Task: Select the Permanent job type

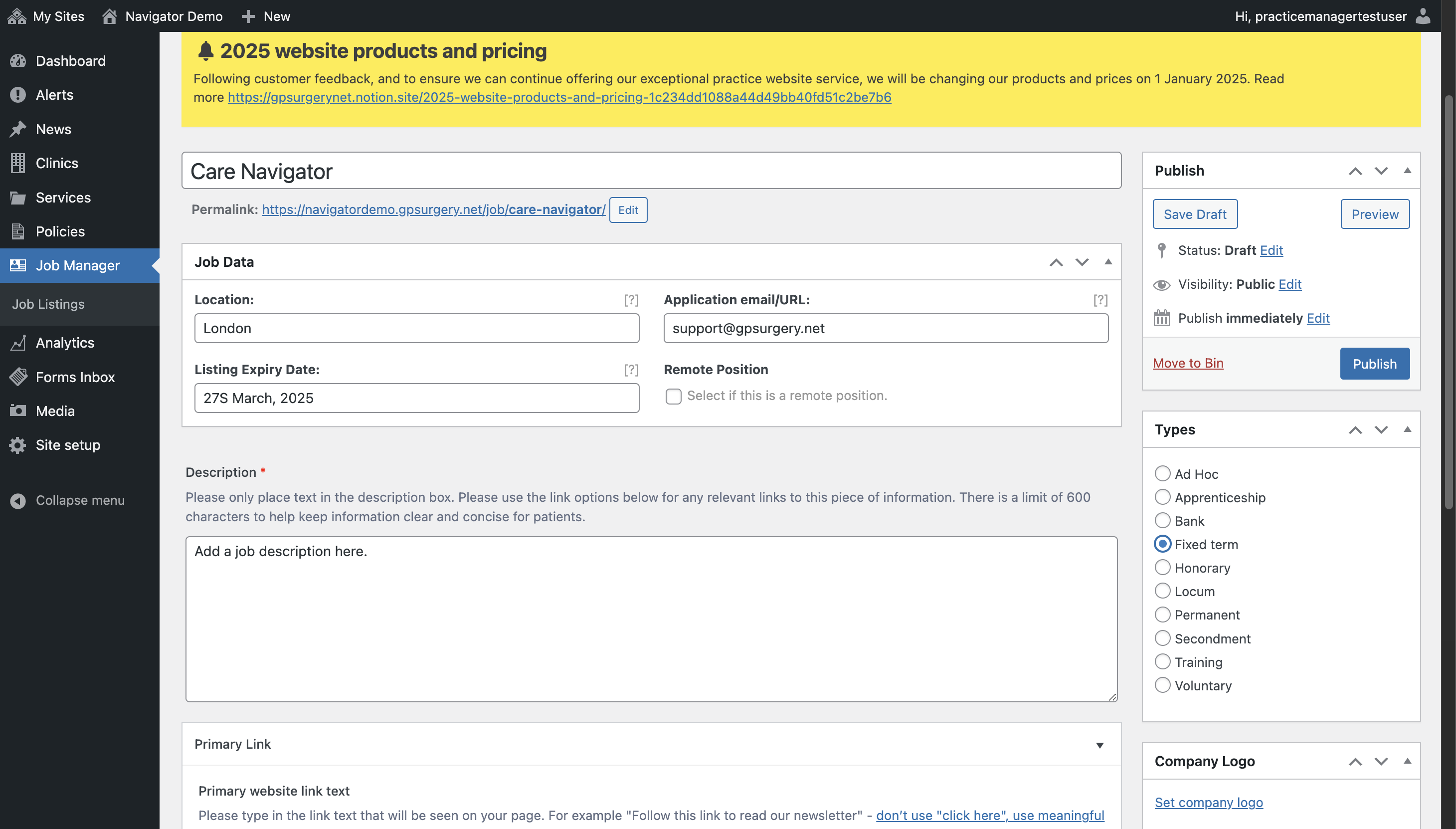Action: [x=1162, y=614]
